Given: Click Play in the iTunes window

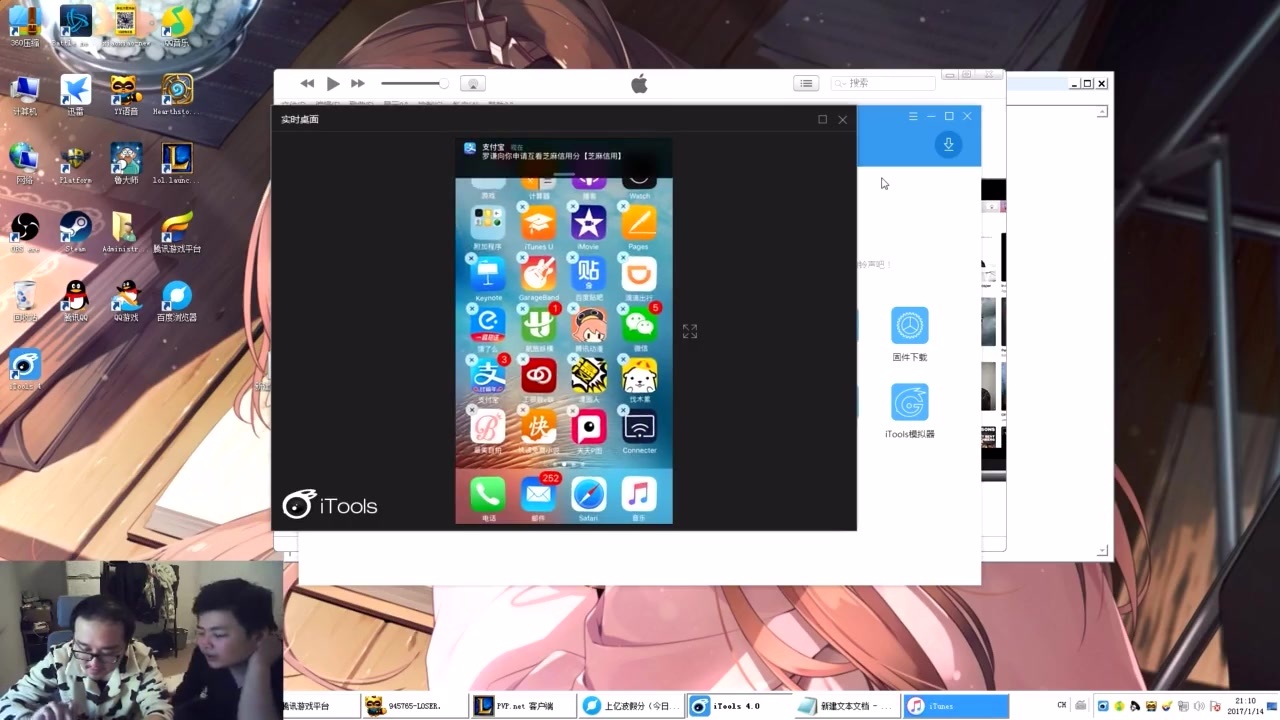Looking at the screenshot, I should point(333,84).
